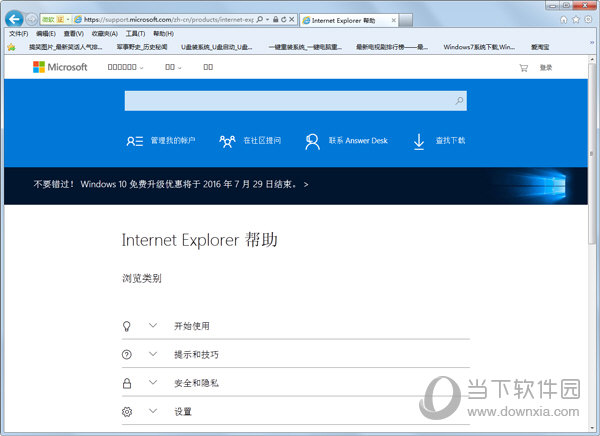Click the favorites star icon in bookmarks bar
The height and width of the screenshot is (436, 600).
point(11,46)
